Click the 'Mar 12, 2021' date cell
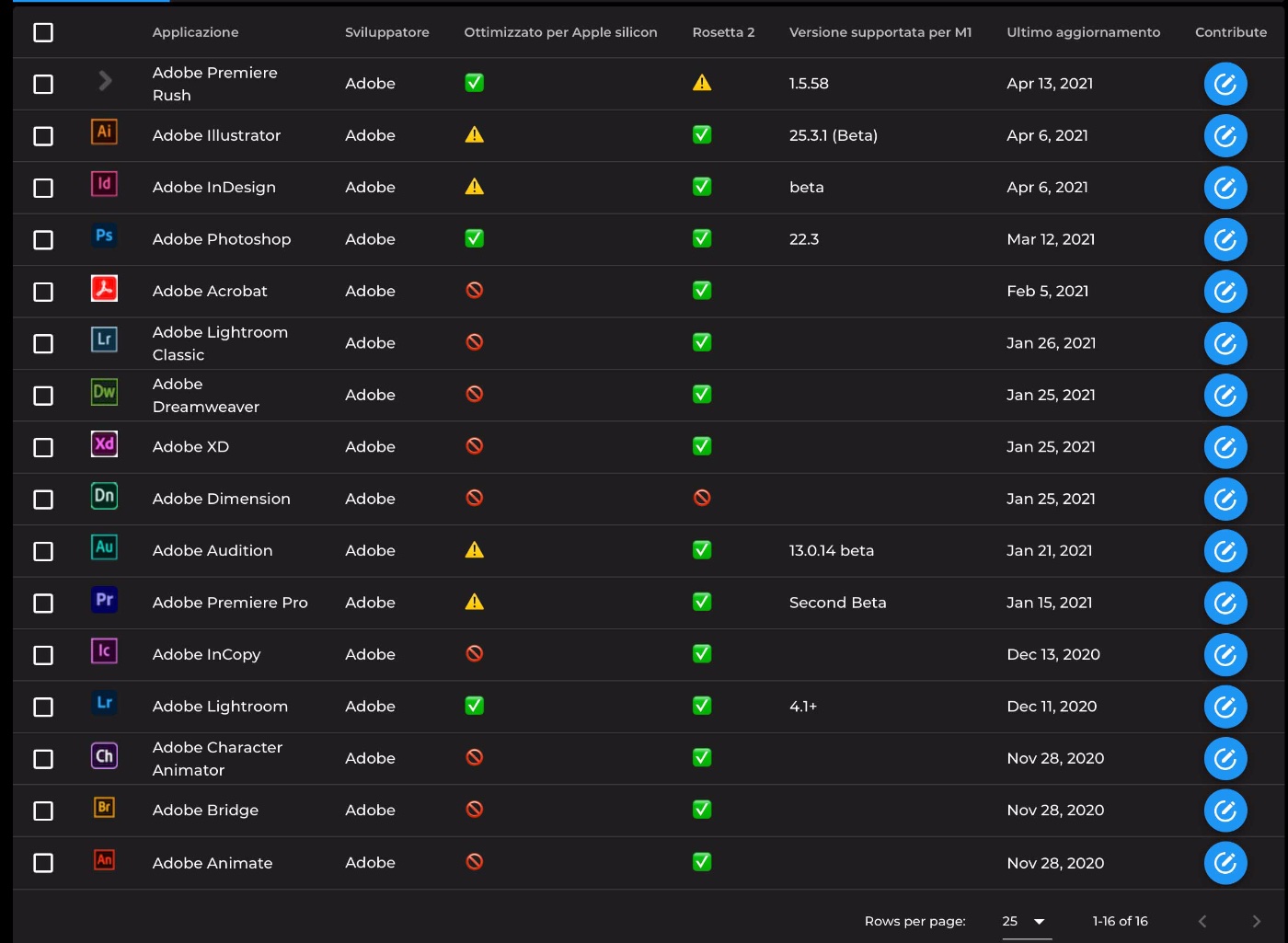The height and width of the screenshot is (943, 1288). click(1051, 239)
